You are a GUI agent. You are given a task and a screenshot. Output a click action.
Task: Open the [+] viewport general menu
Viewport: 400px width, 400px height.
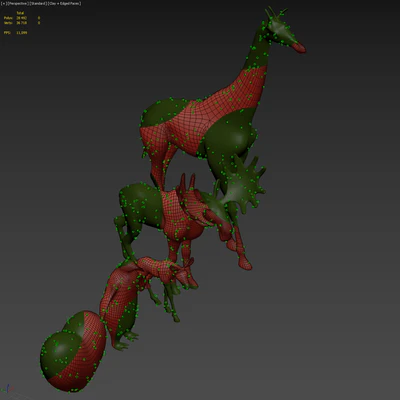[4, 3]
